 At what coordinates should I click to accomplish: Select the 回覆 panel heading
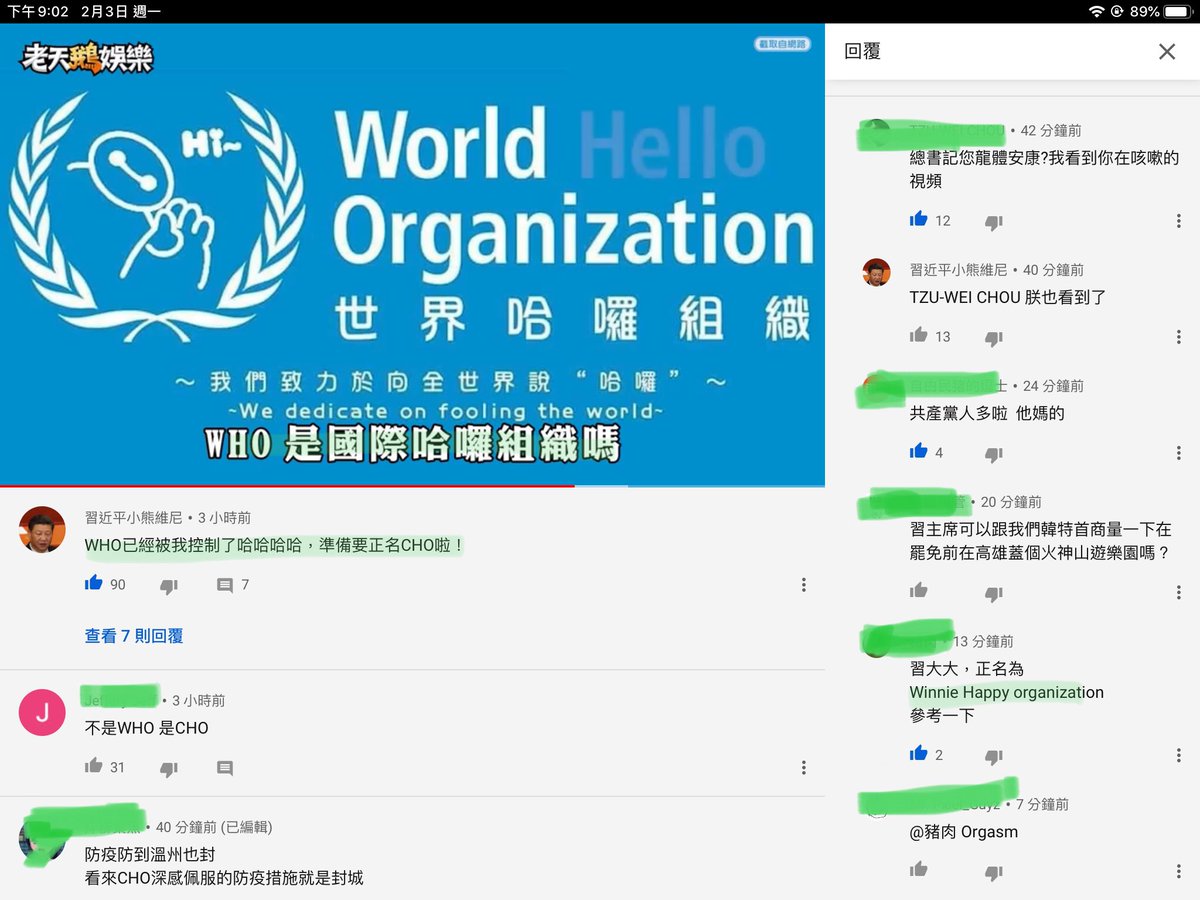[862, 51]
